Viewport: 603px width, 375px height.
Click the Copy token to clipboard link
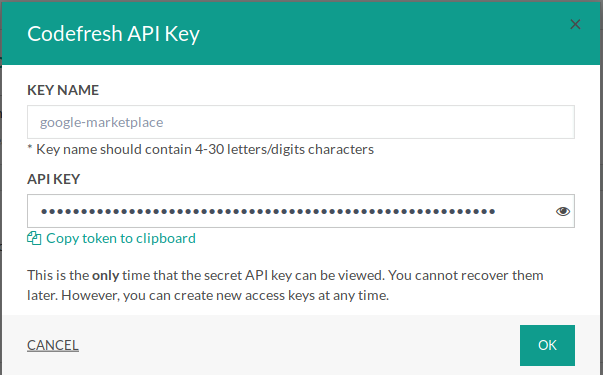pos(121,238)
